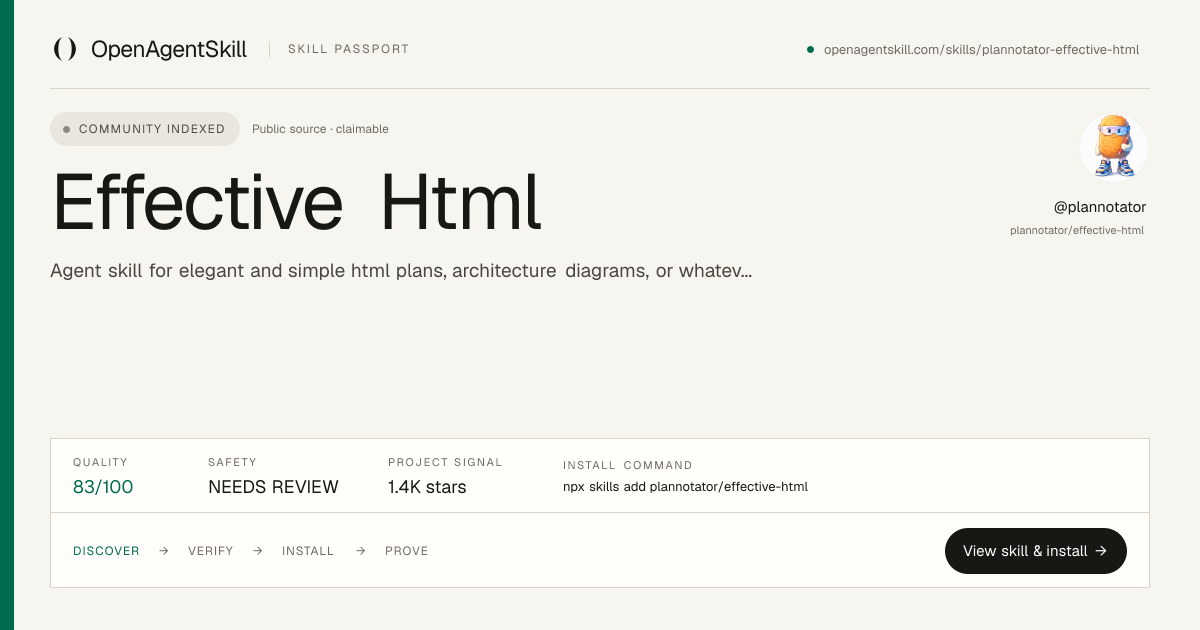Select the Effective Html title

(296, 203)
